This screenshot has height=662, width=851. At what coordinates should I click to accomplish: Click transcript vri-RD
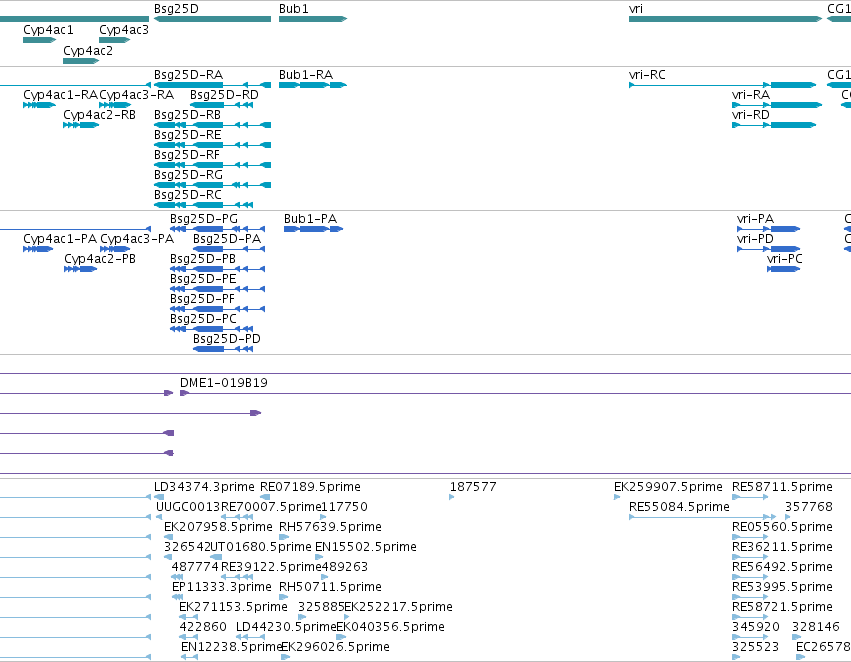click(x=774, y=125)
